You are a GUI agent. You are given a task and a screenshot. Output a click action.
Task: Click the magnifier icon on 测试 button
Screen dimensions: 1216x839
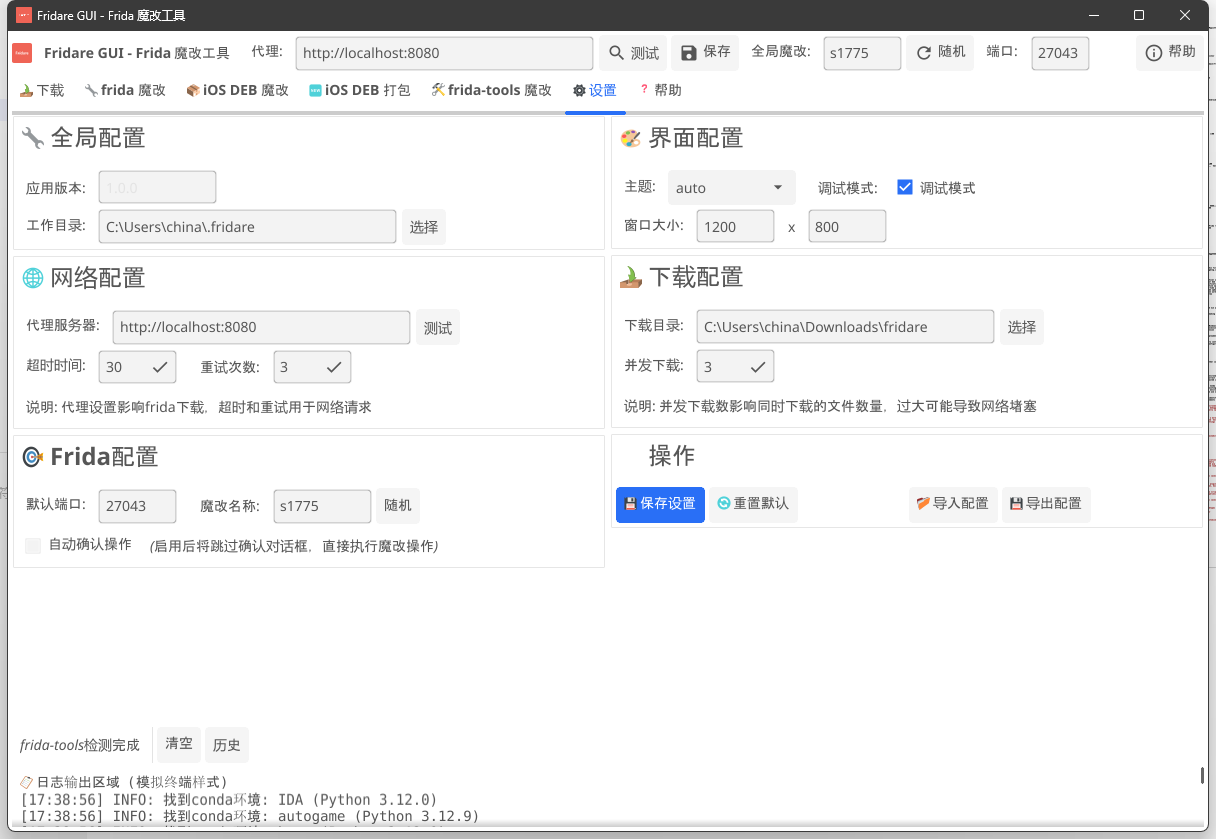pyautogui.click(x=615, y=53)
